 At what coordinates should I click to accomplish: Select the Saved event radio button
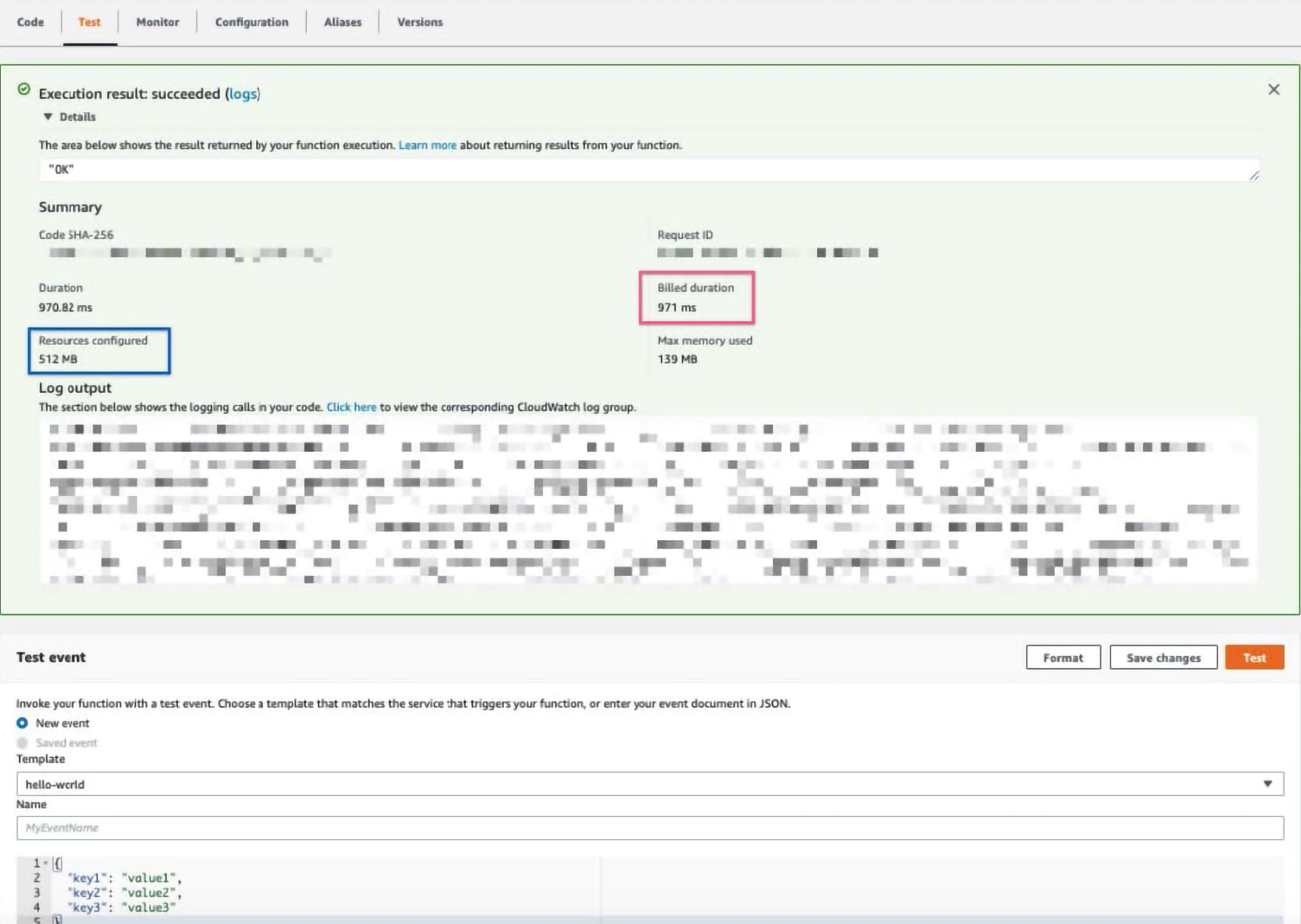click(22, 742)
